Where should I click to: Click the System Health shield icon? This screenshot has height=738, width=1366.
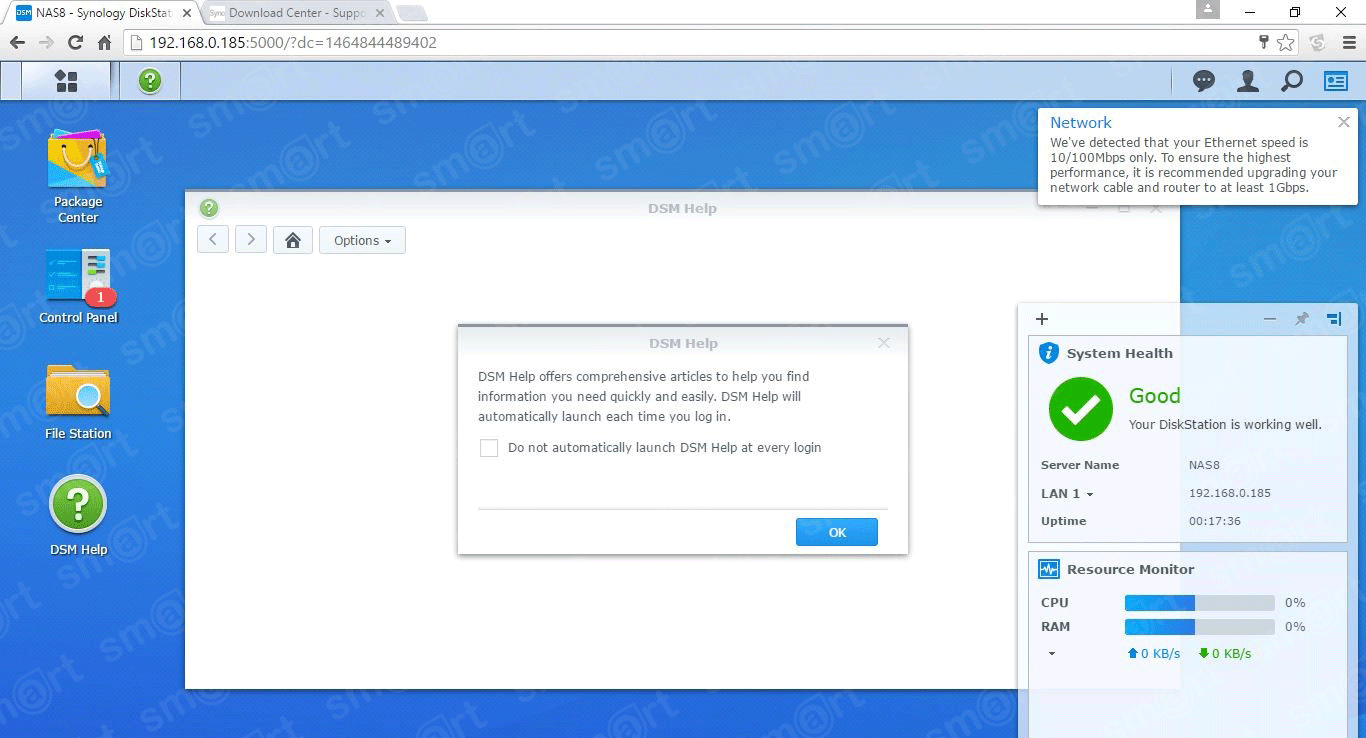coord(1048,353)
